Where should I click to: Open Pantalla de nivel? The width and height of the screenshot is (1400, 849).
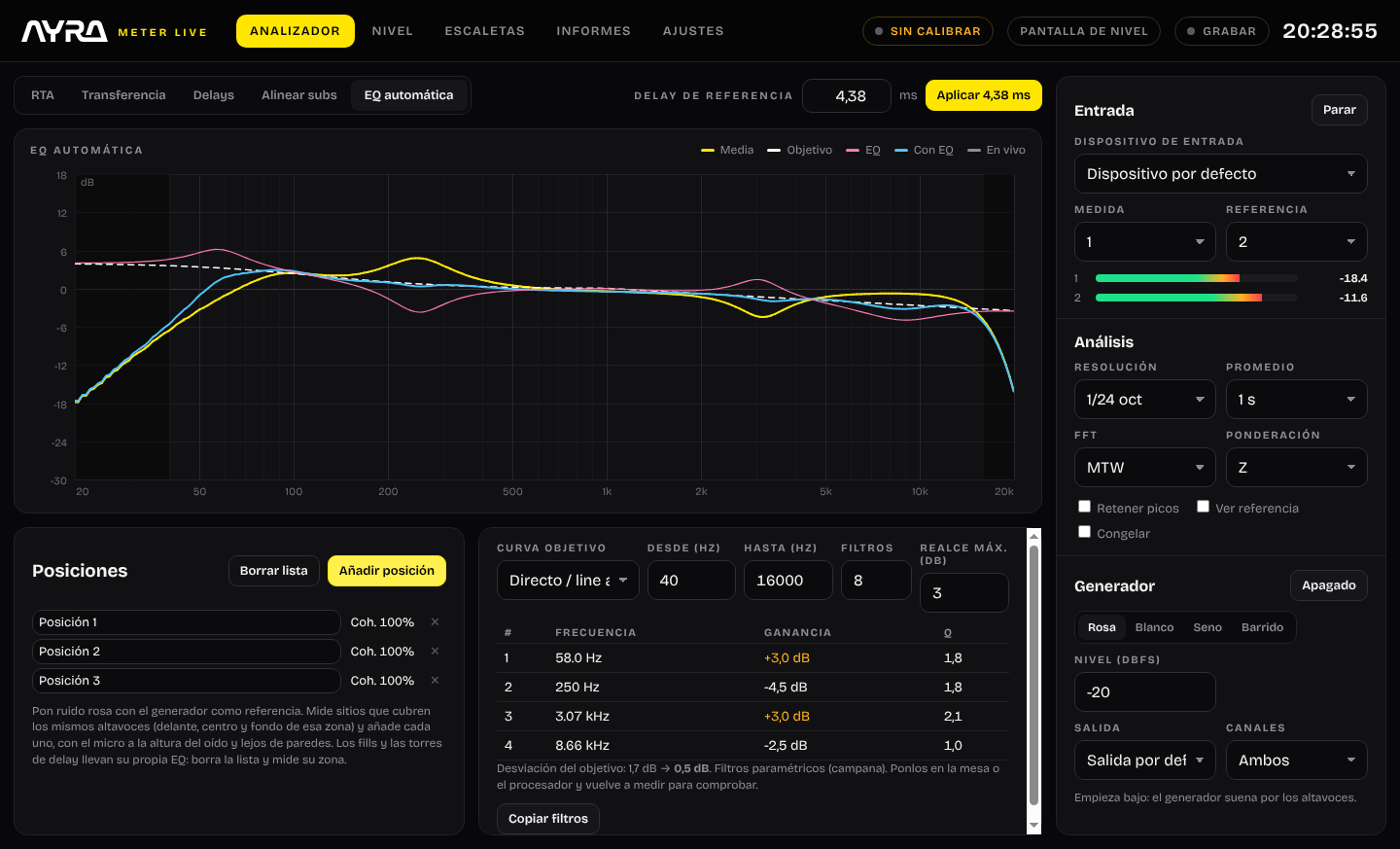pyautogui.click(x=1083, y=31)
